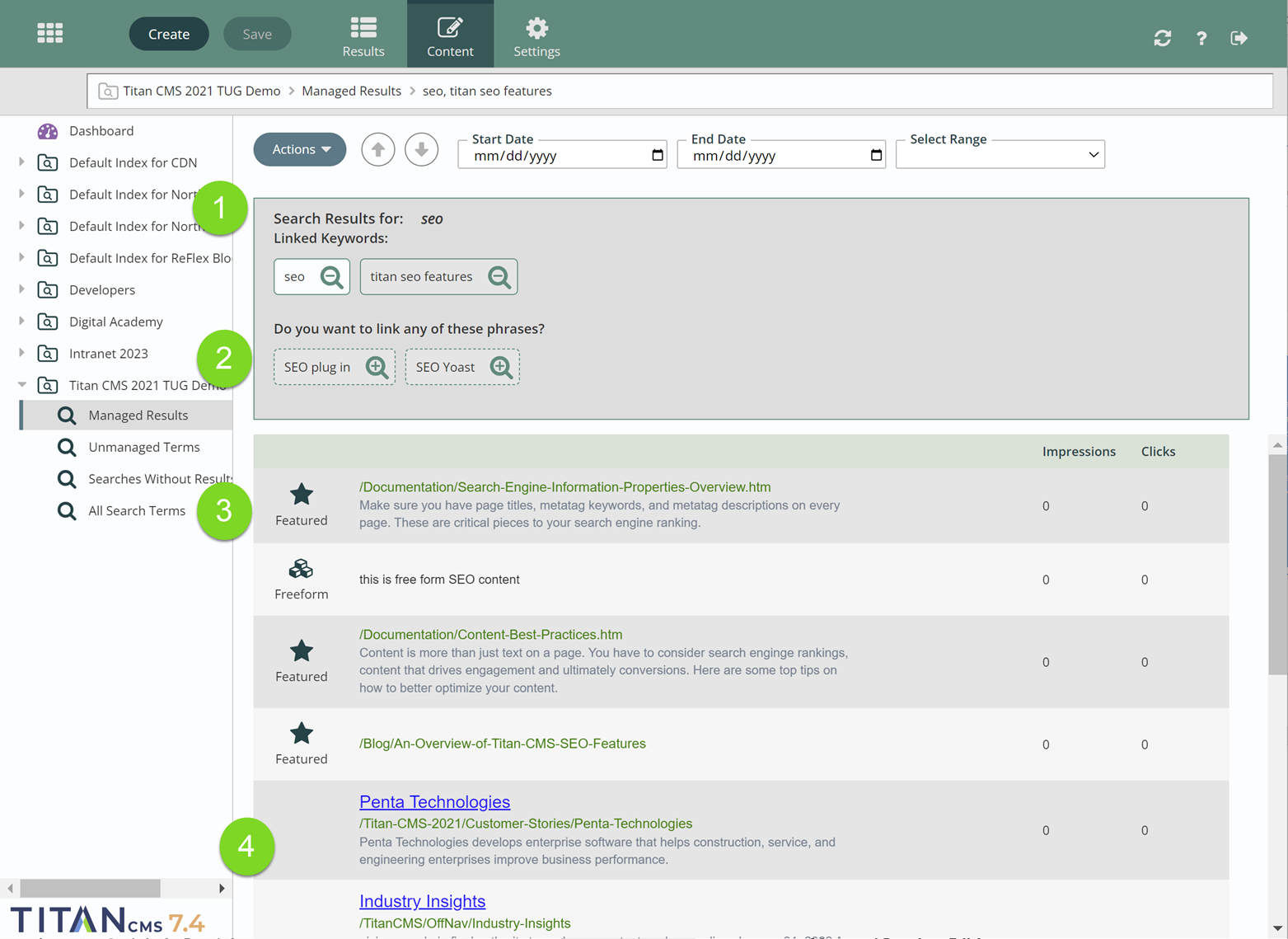Click breadcrumb search folder icon

coord(108,92)
